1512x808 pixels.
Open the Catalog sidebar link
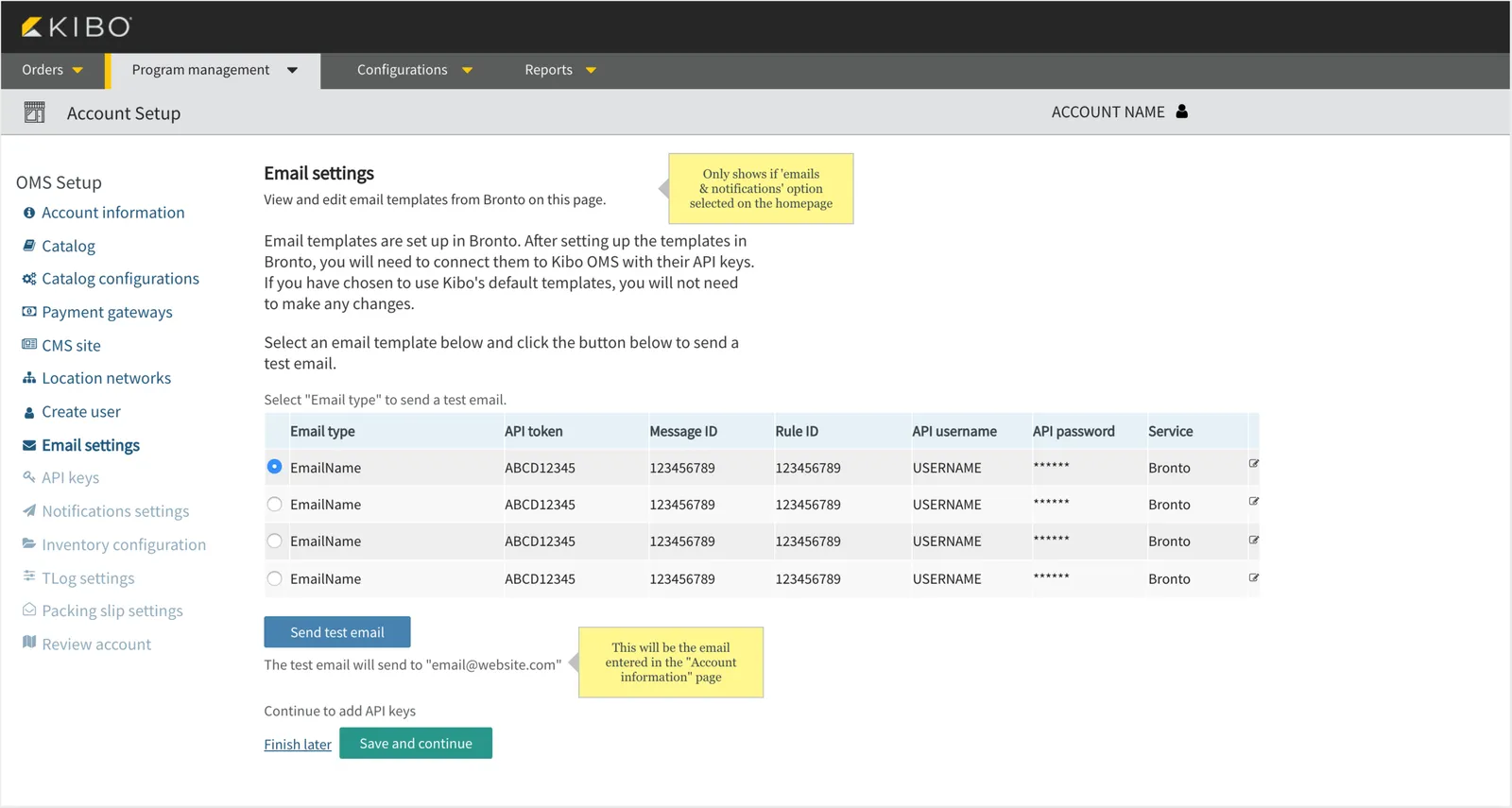69,246
